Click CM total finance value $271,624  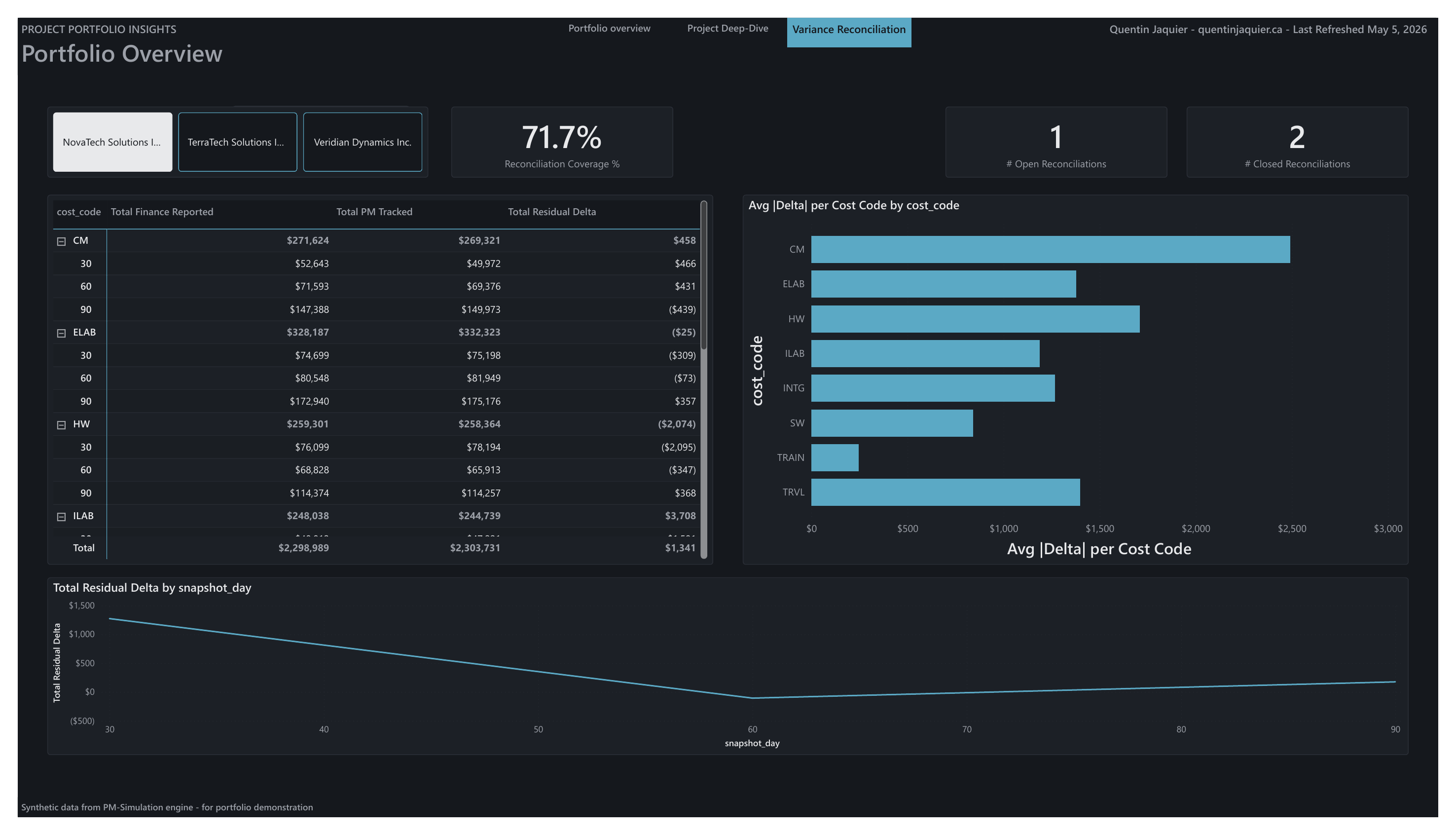308,240
